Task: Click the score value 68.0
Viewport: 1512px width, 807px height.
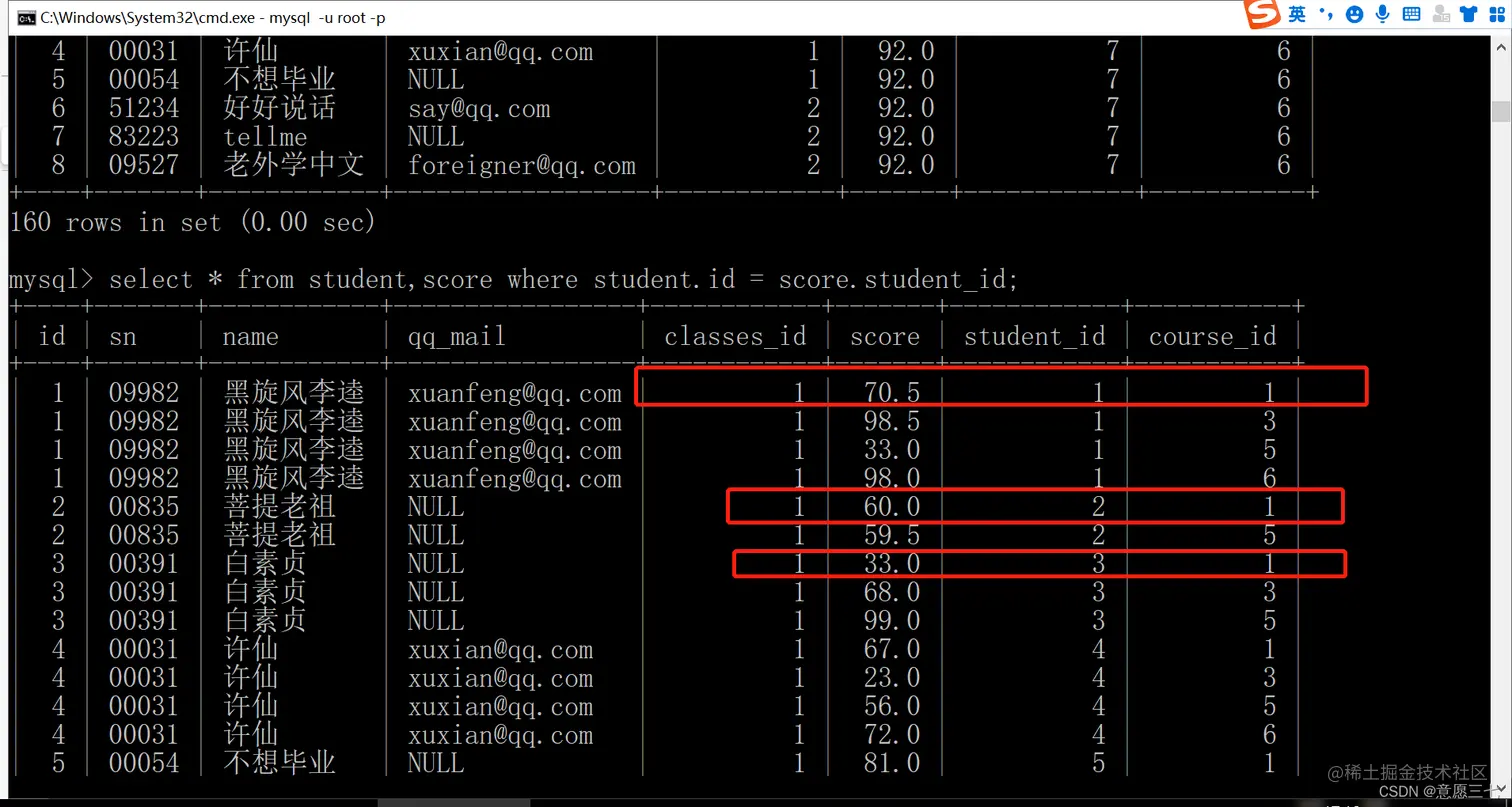Action: (892, 592)
